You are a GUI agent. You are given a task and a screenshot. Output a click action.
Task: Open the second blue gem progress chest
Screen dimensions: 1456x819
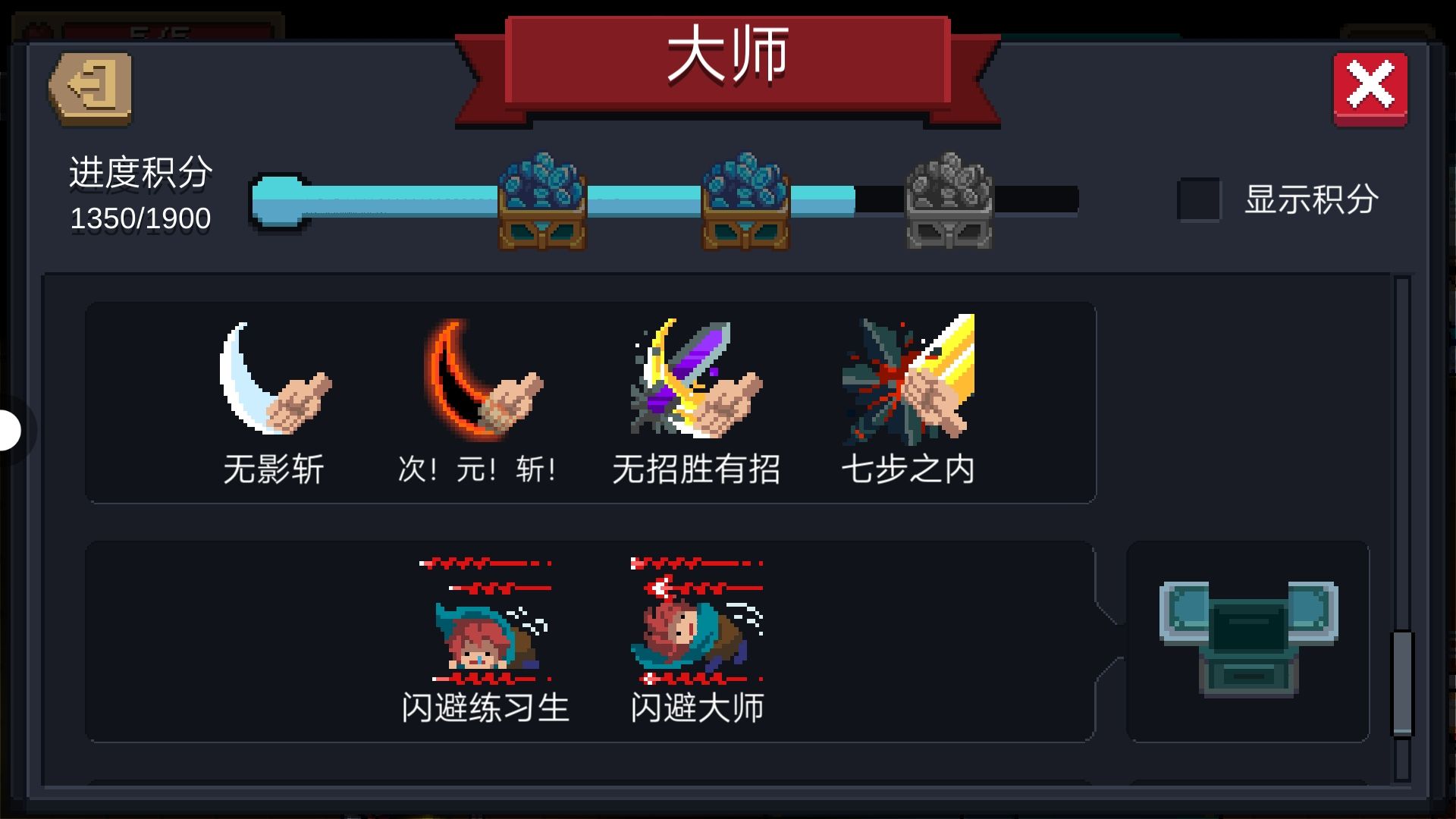pyautogui.click(x=745, y=201)
